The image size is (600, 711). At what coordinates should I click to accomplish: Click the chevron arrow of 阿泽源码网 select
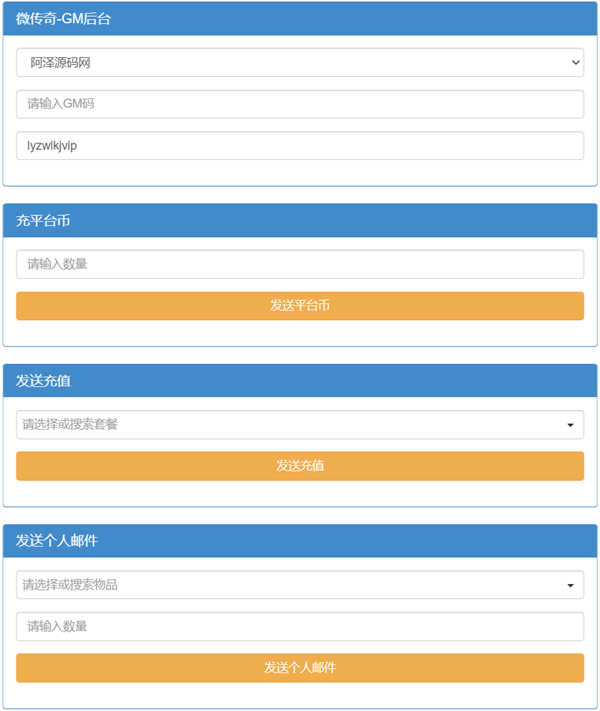[575, 62]
